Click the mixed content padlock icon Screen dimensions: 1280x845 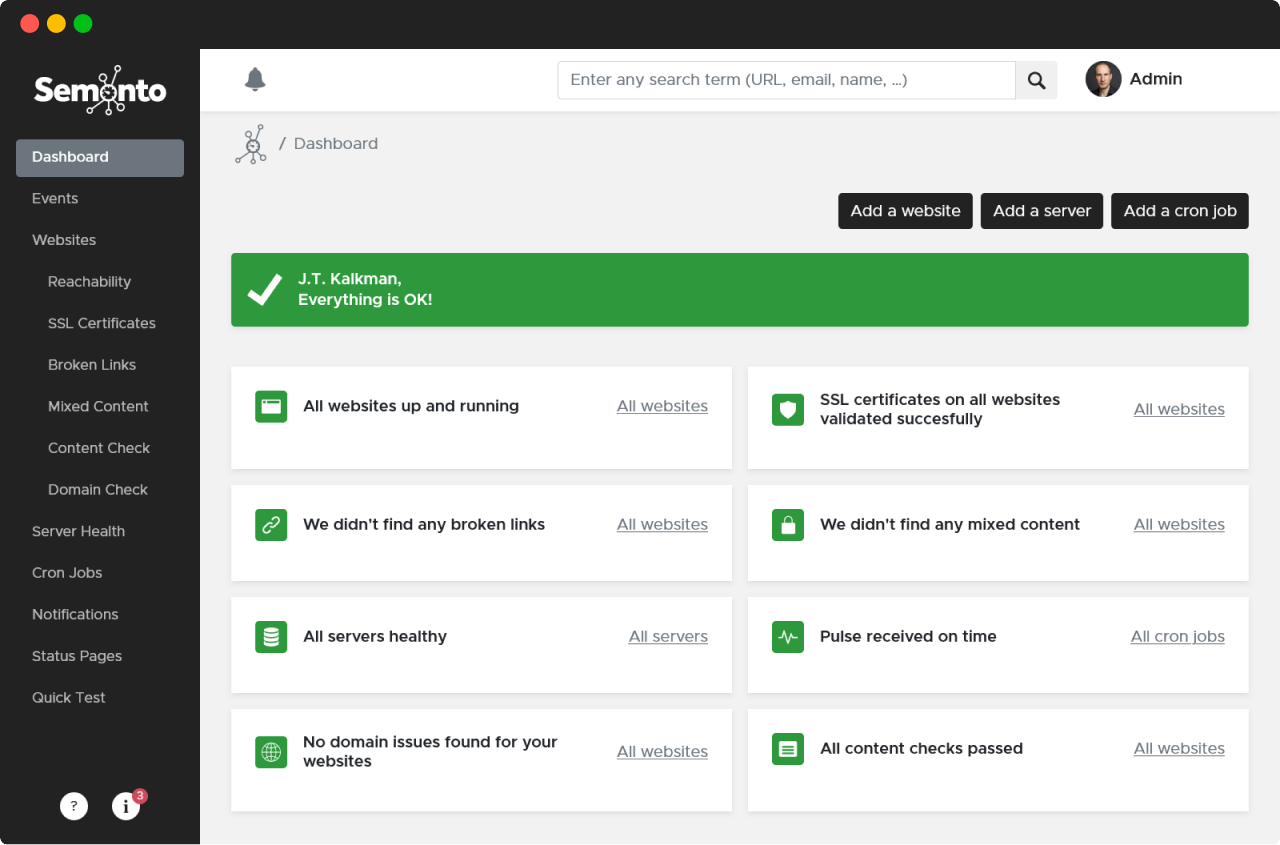pyautogui.click(x=788, y=525)
